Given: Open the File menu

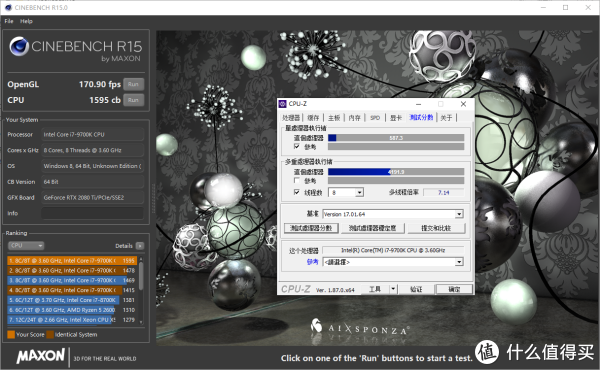Looking at the screenshot, I should point(9,21).
